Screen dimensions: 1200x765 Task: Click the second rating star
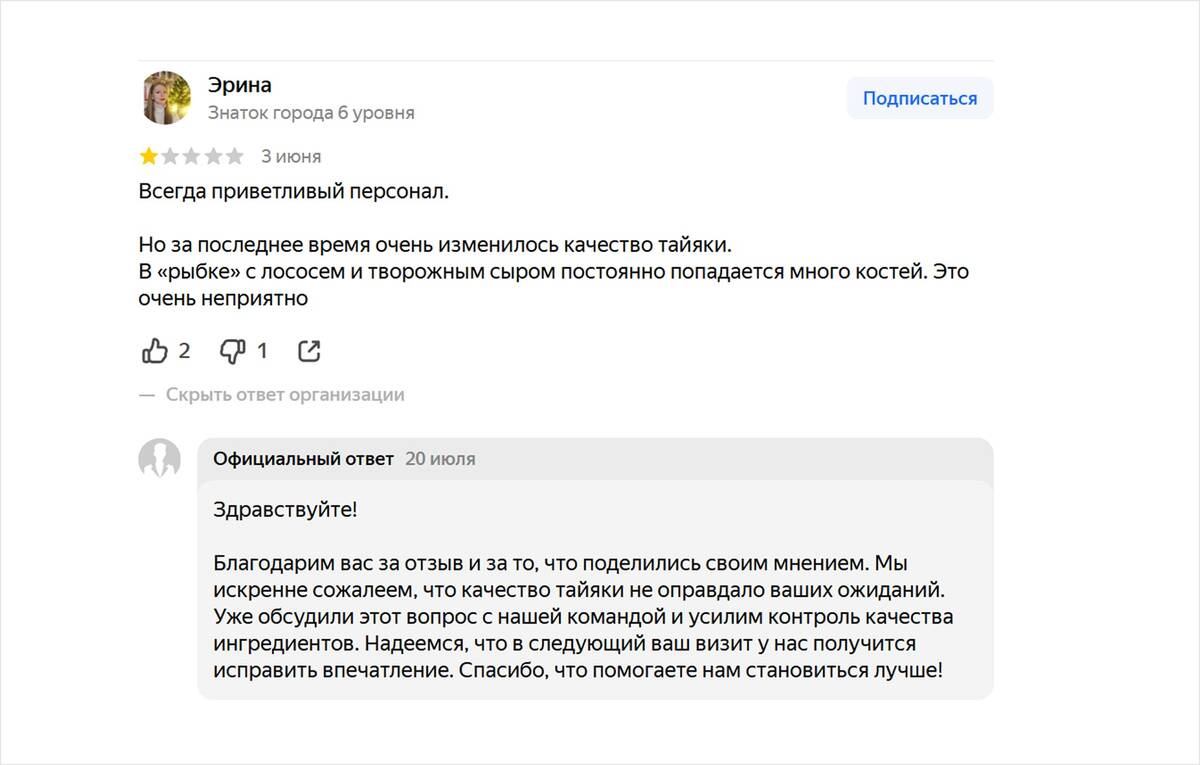(169, 155)
